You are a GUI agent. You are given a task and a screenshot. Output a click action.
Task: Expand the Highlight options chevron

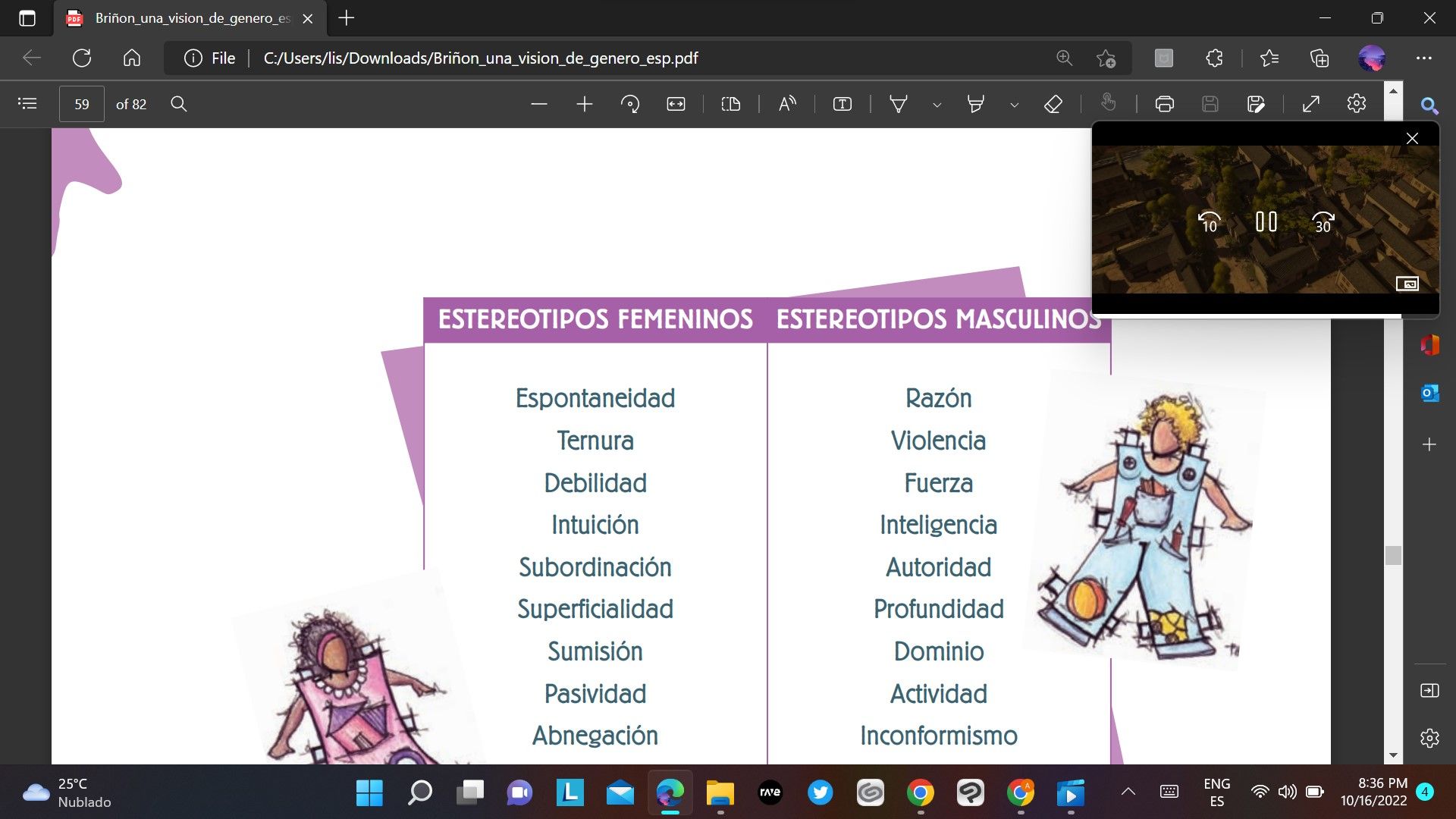[x=1014, y=104]
